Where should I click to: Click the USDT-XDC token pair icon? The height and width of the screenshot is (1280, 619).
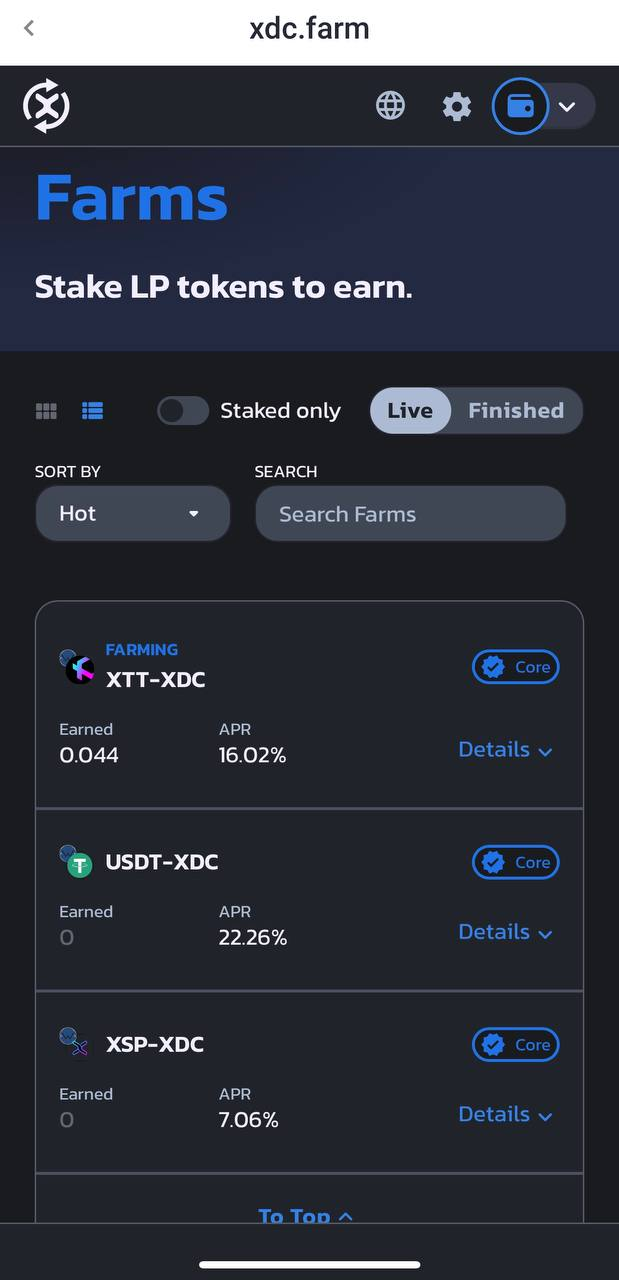[77, 862]
